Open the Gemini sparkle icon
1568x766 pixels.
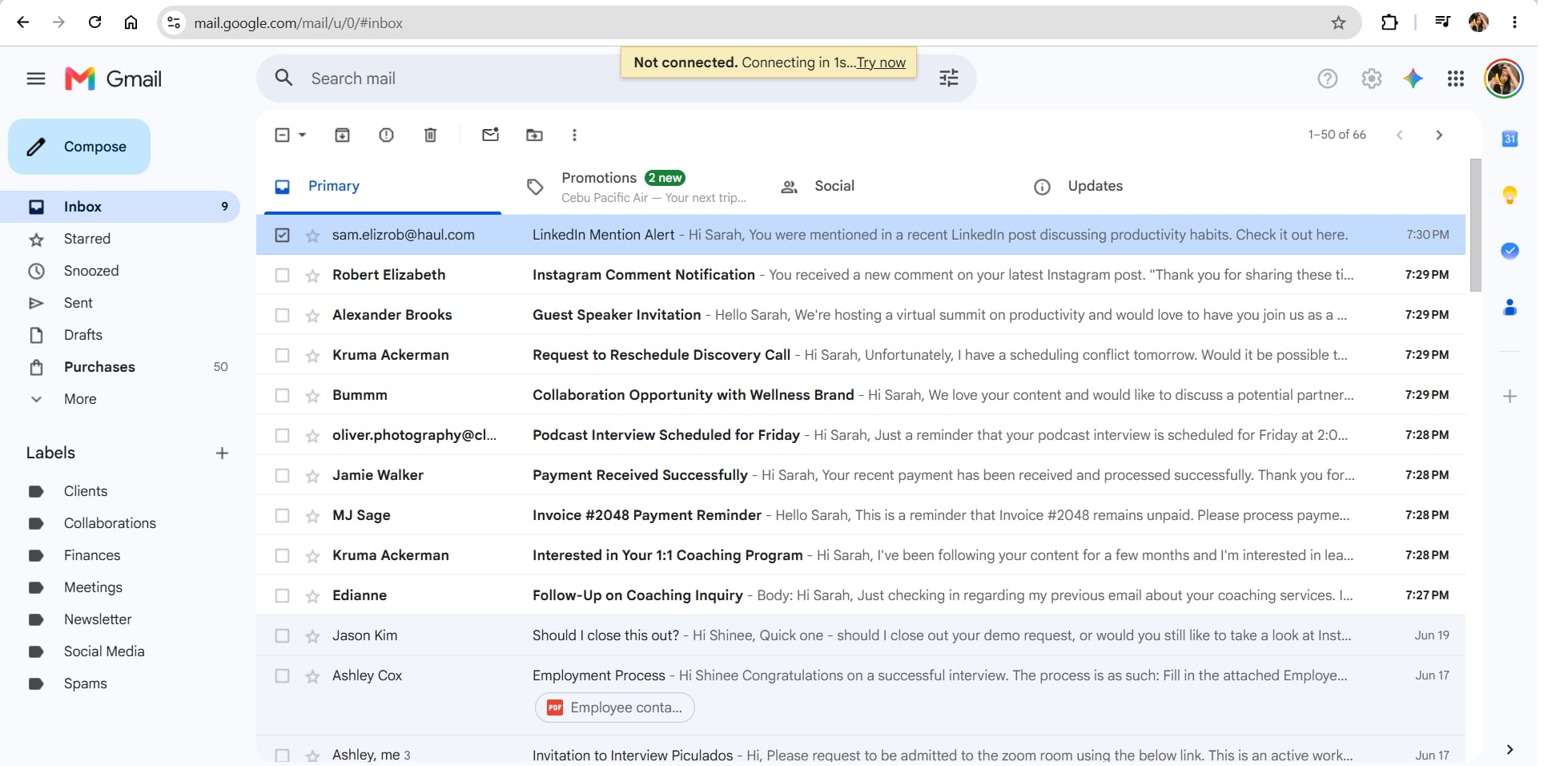pos(1413,79)
